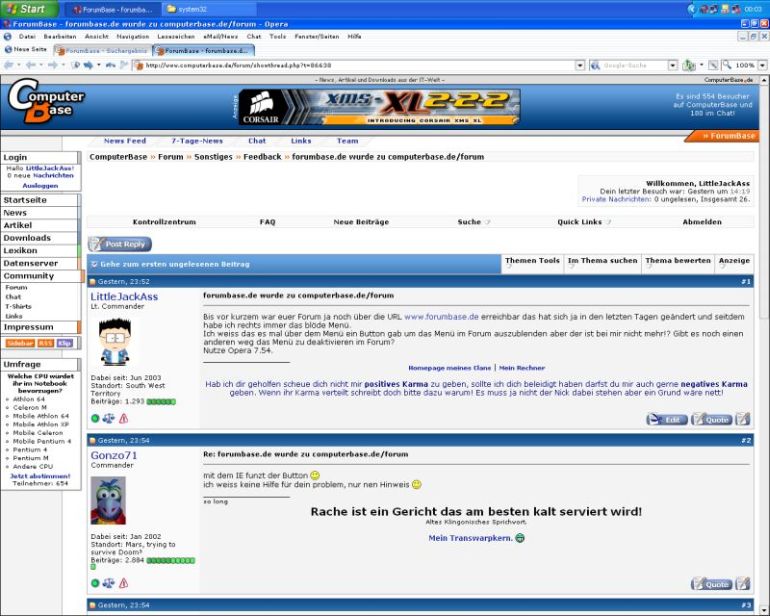Screen dimensions: 770x616
Task: Click Neue Beiträge link
Action: 361,222
